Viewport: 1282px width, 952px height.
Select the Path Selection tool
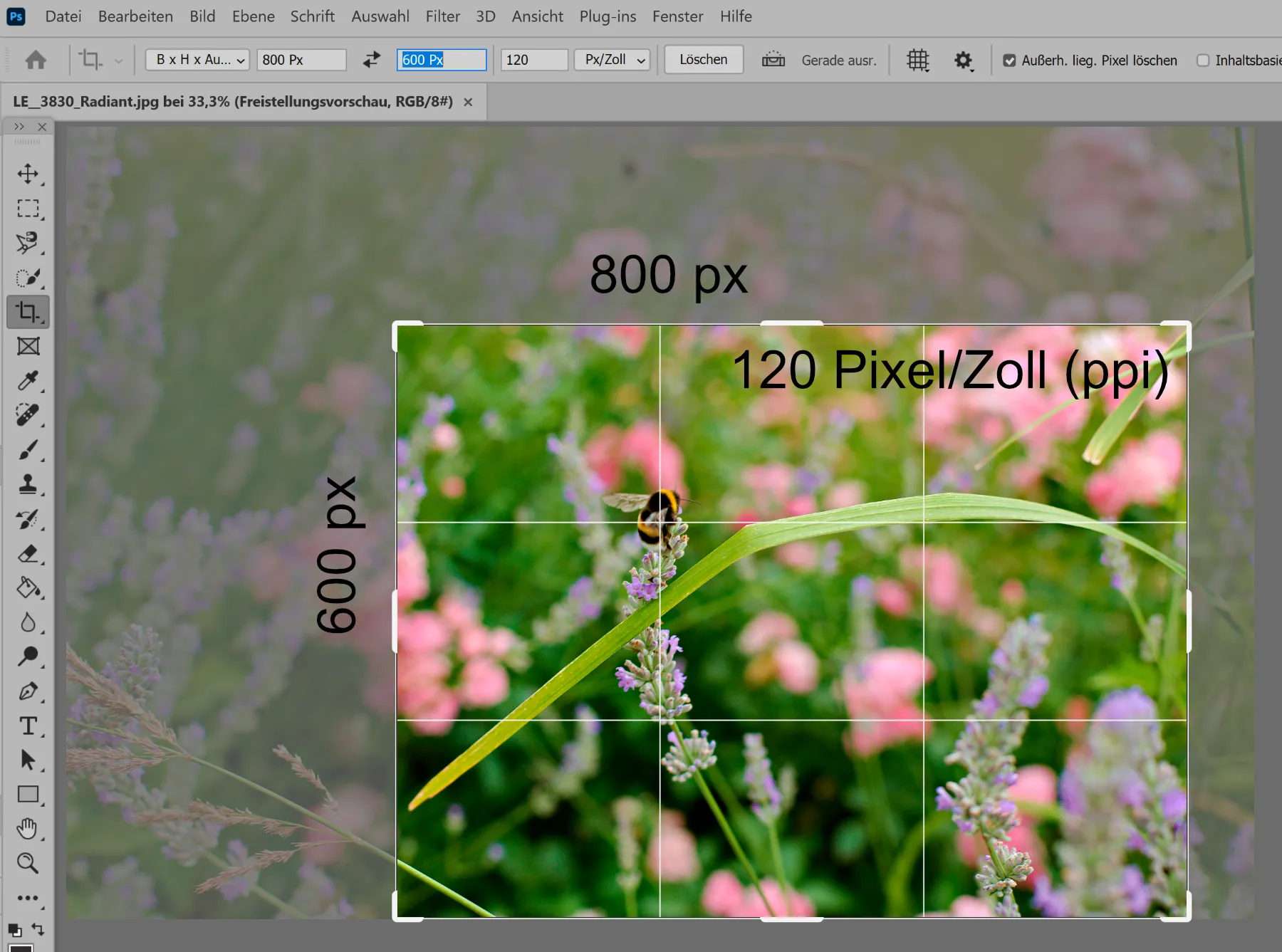coord(28,760)
